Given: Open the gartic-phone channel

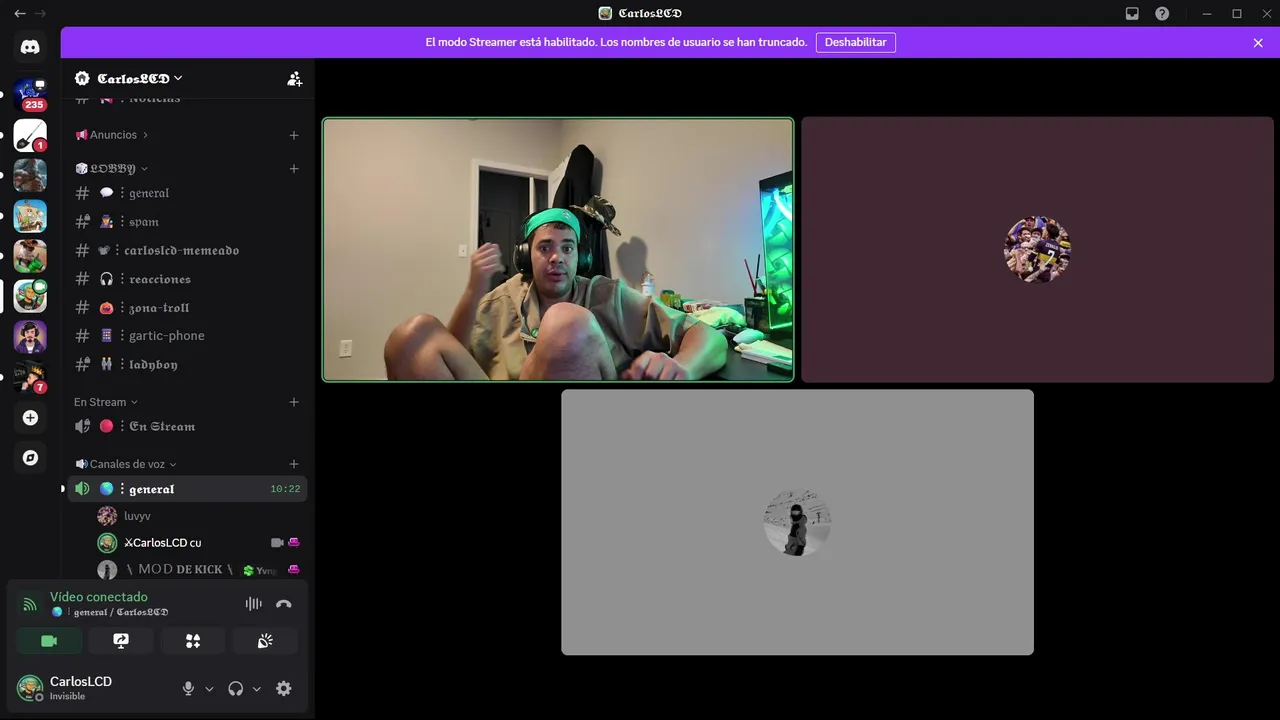Looking at the screenshot, I should 185,336.
